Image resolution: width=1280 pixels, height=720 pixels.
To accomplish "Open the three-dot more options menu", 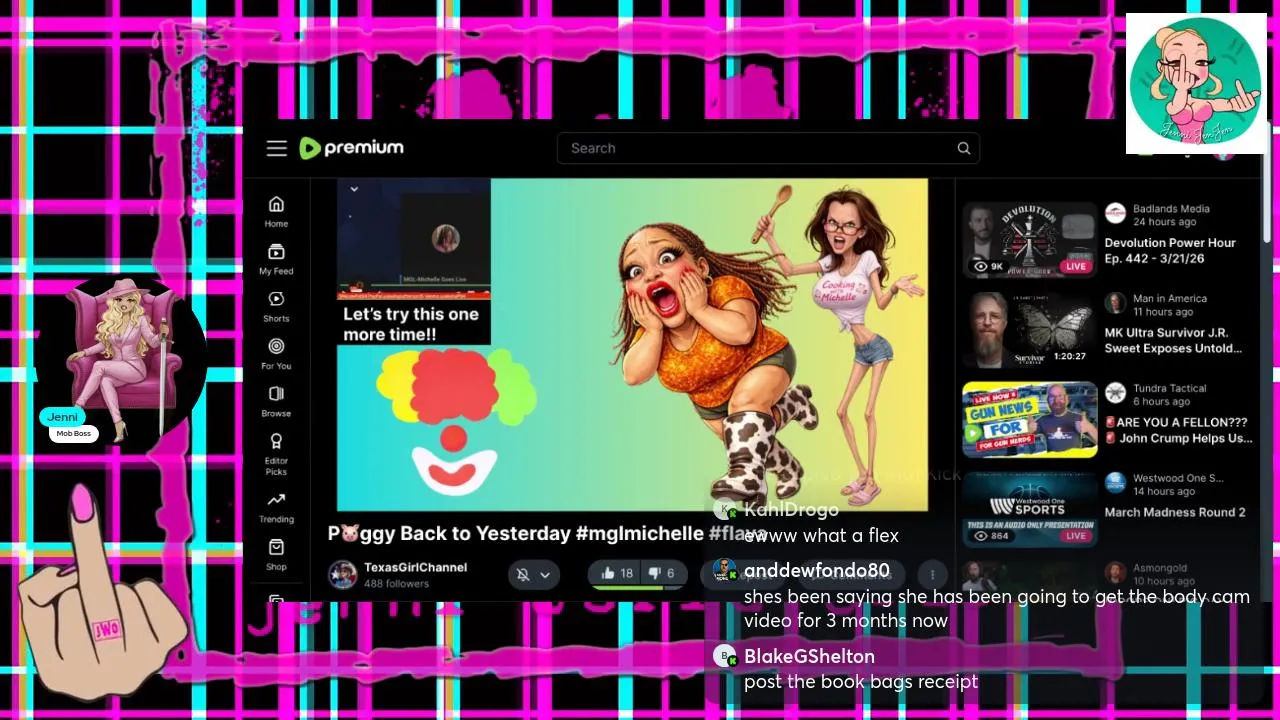I will click(x=932, y=574).
